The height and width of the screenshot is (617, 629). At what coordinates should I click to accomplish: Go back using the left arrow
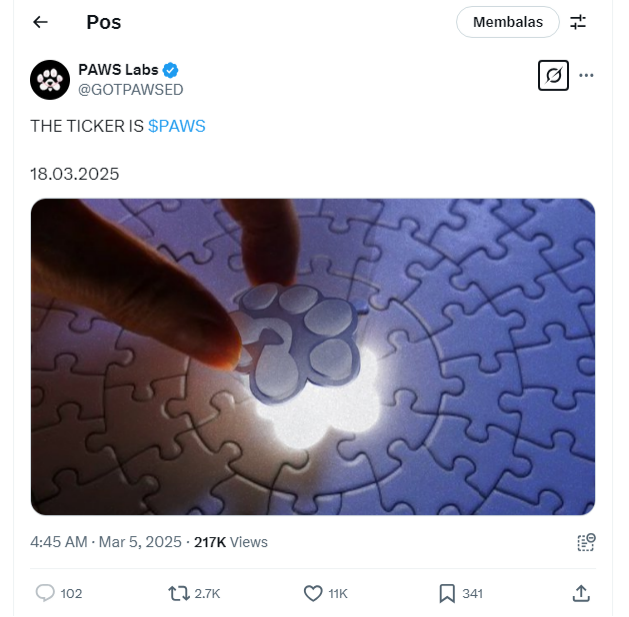[40, 22]
